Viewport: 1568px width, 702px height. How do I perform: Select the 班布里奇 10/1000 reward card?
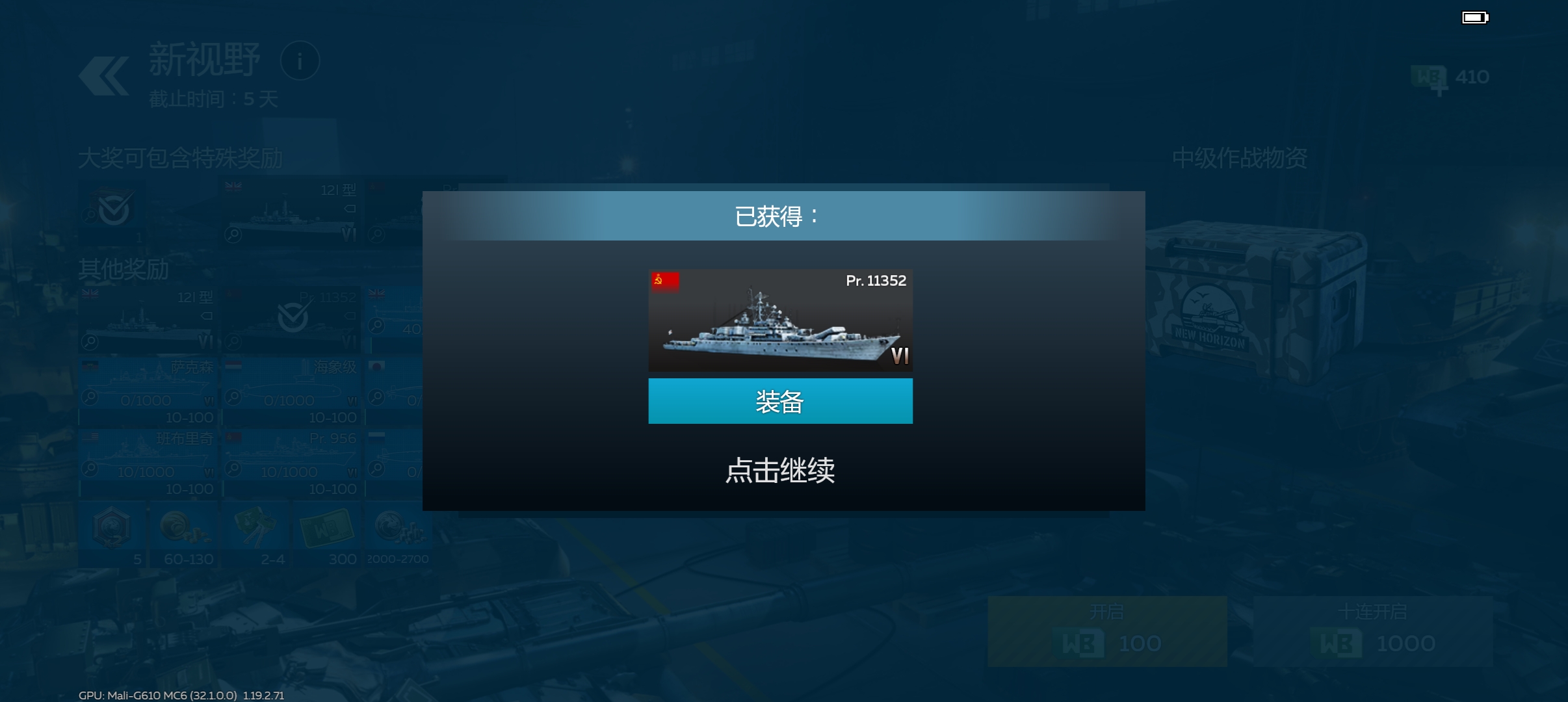[148, 463]
